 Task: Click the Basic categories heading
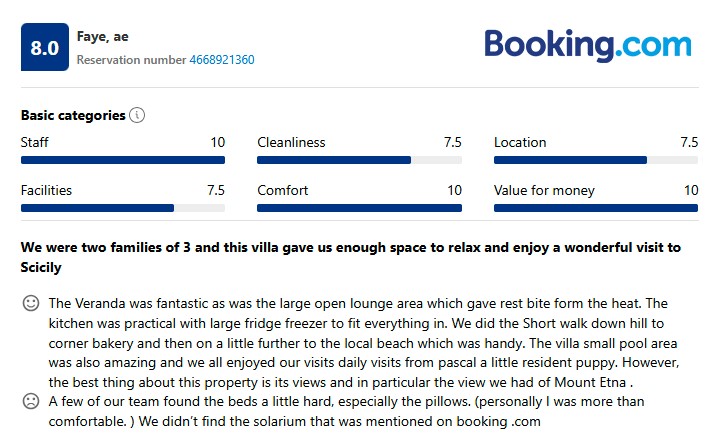pos(73,115)
